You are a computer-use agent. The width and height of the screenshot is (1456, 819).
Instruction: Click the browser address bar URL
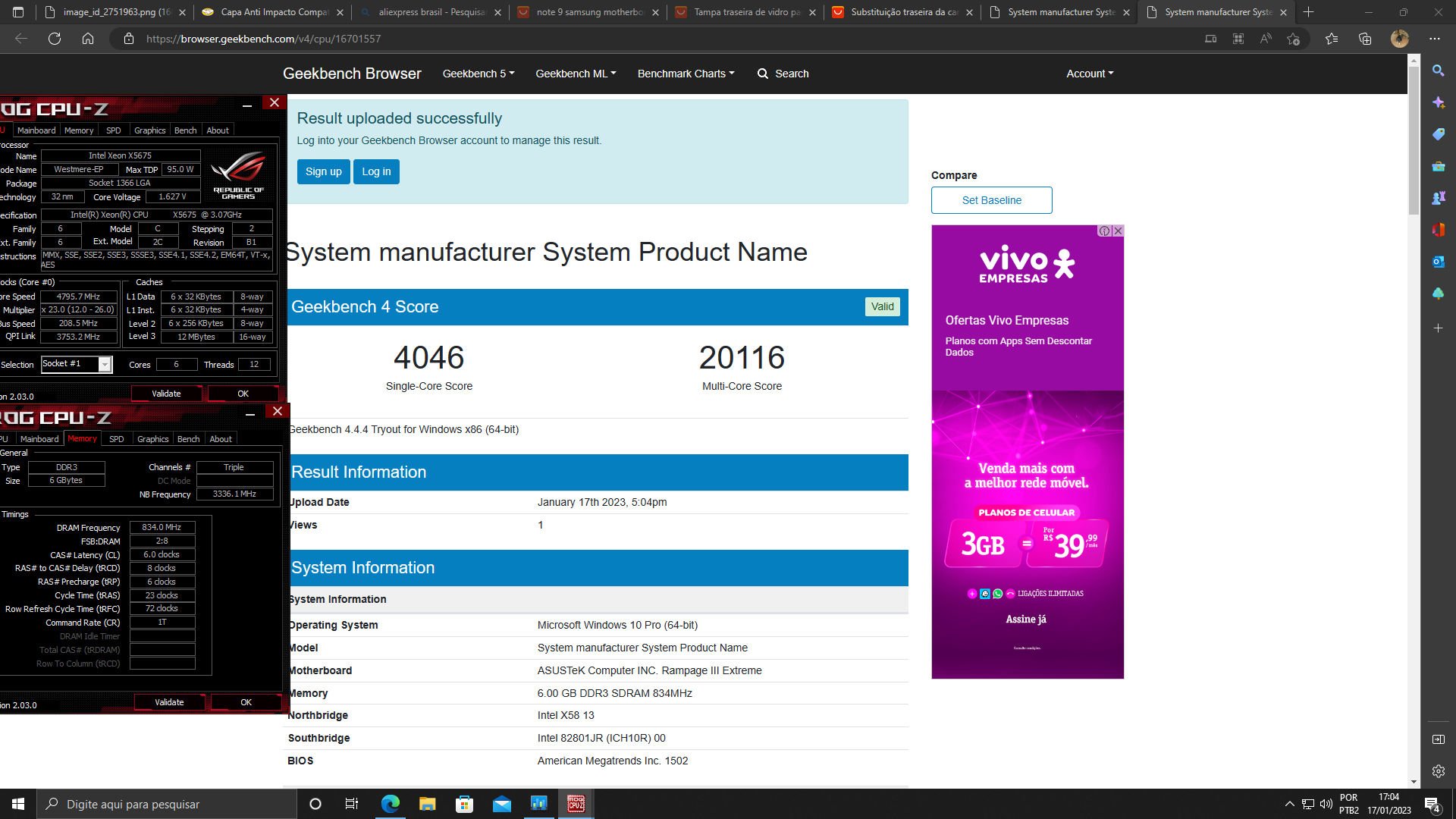(x=263, y=39)
